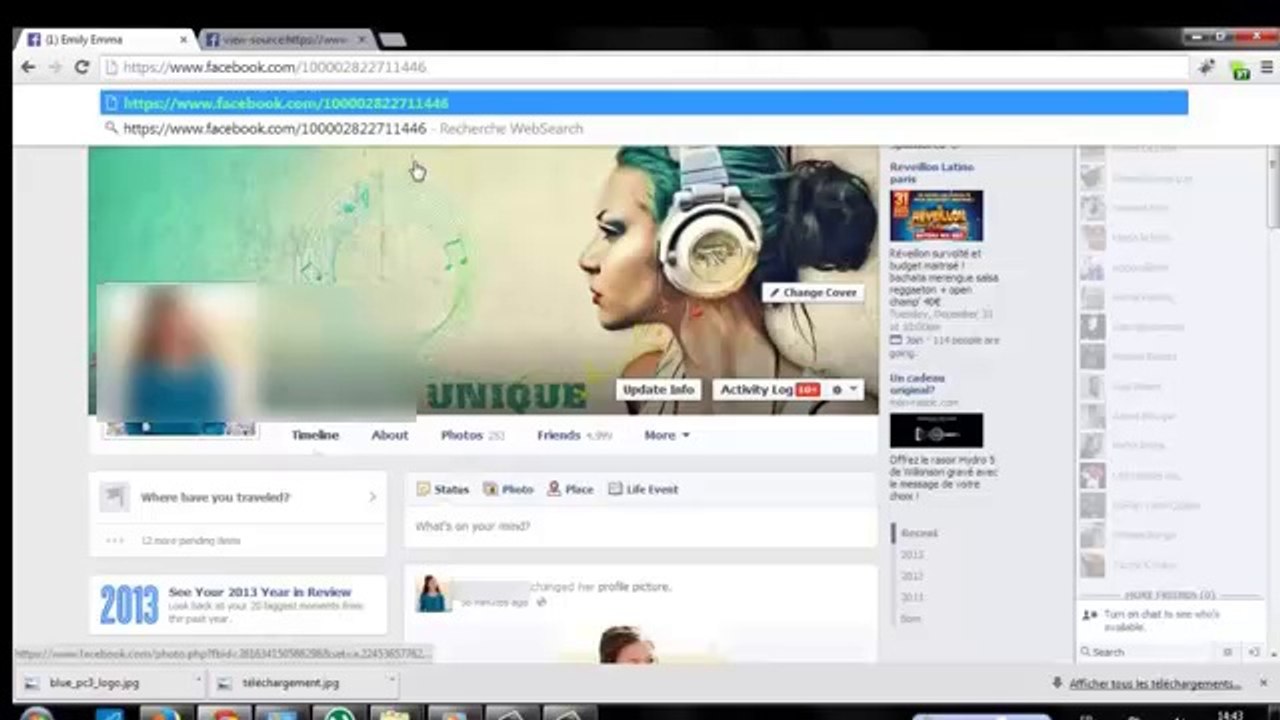
Task: Expand the More dropdown
Action: tap(667, 435)
